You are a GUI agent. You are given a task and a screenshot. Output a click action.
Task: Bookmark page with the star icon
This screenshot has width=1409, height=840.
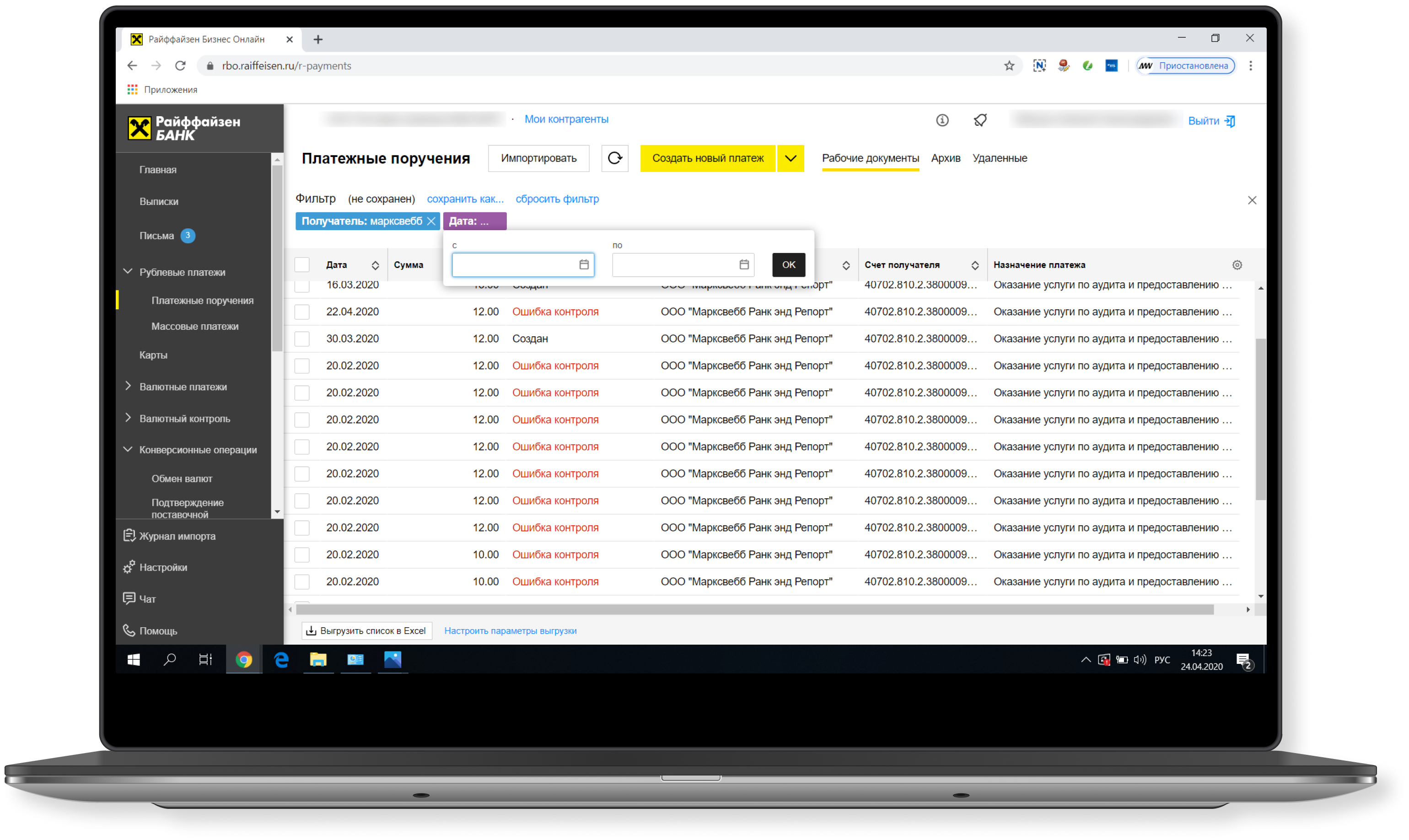click(x=1009, y=66)
